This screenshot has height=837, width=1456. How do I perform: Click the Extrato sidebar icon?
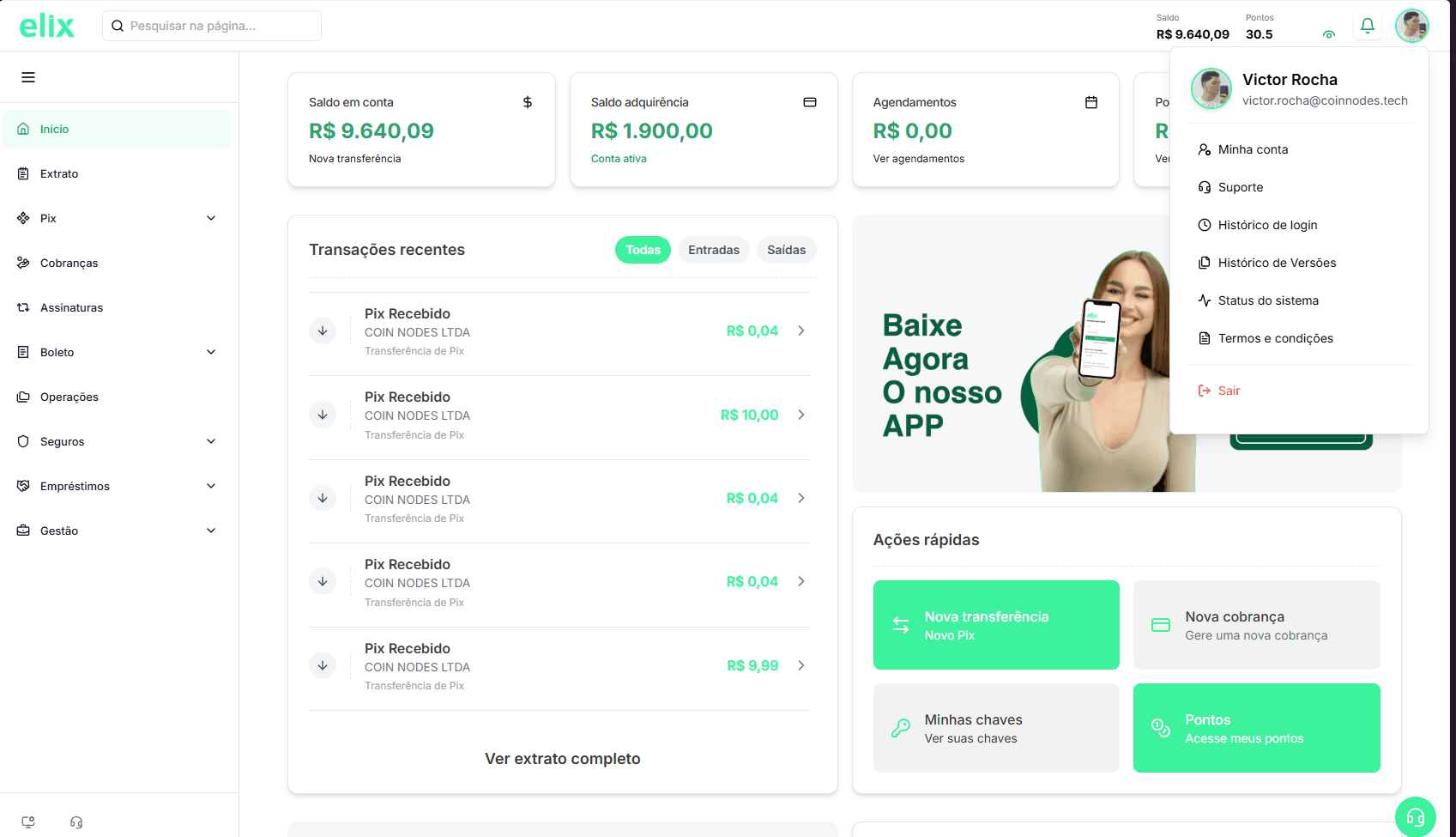pos(23,173)
